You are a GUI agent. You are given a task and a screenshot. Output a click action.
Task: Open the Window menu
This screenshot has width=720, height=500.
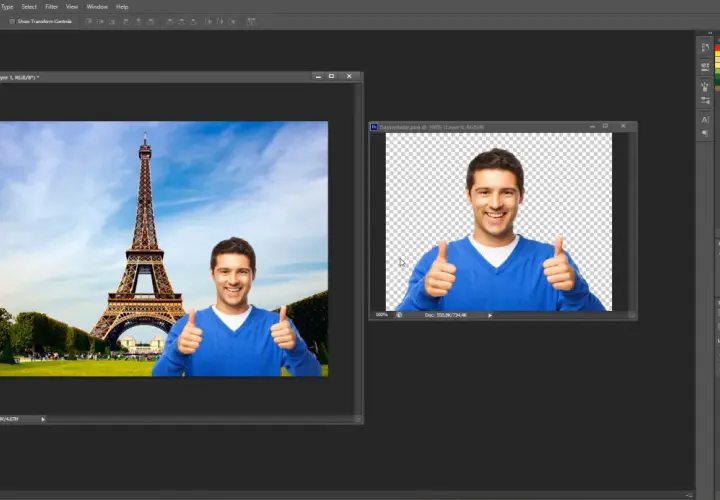(x=97, y=7)
